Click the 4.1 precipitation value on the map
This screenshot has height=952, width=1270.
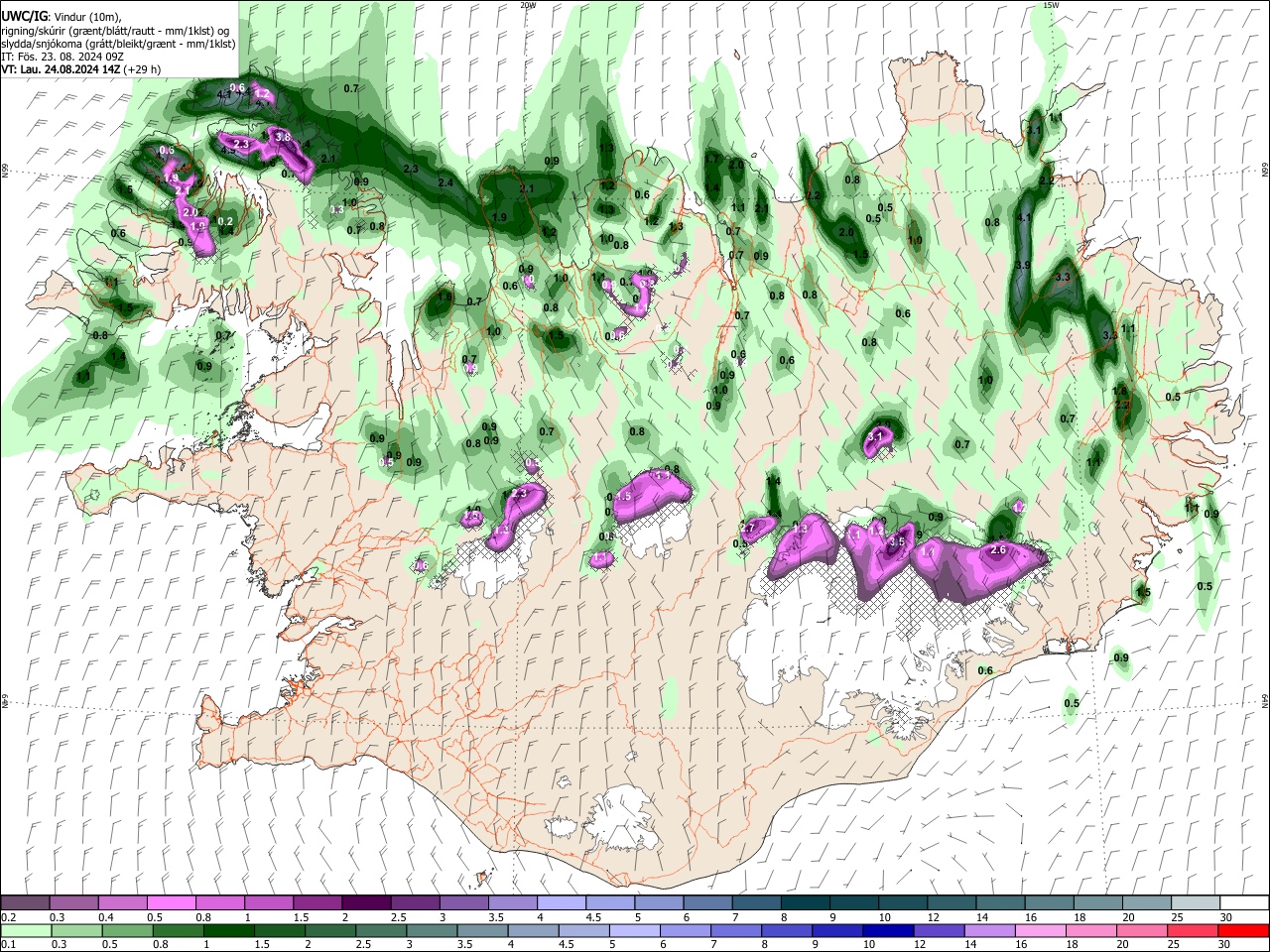coord(1025,218)
